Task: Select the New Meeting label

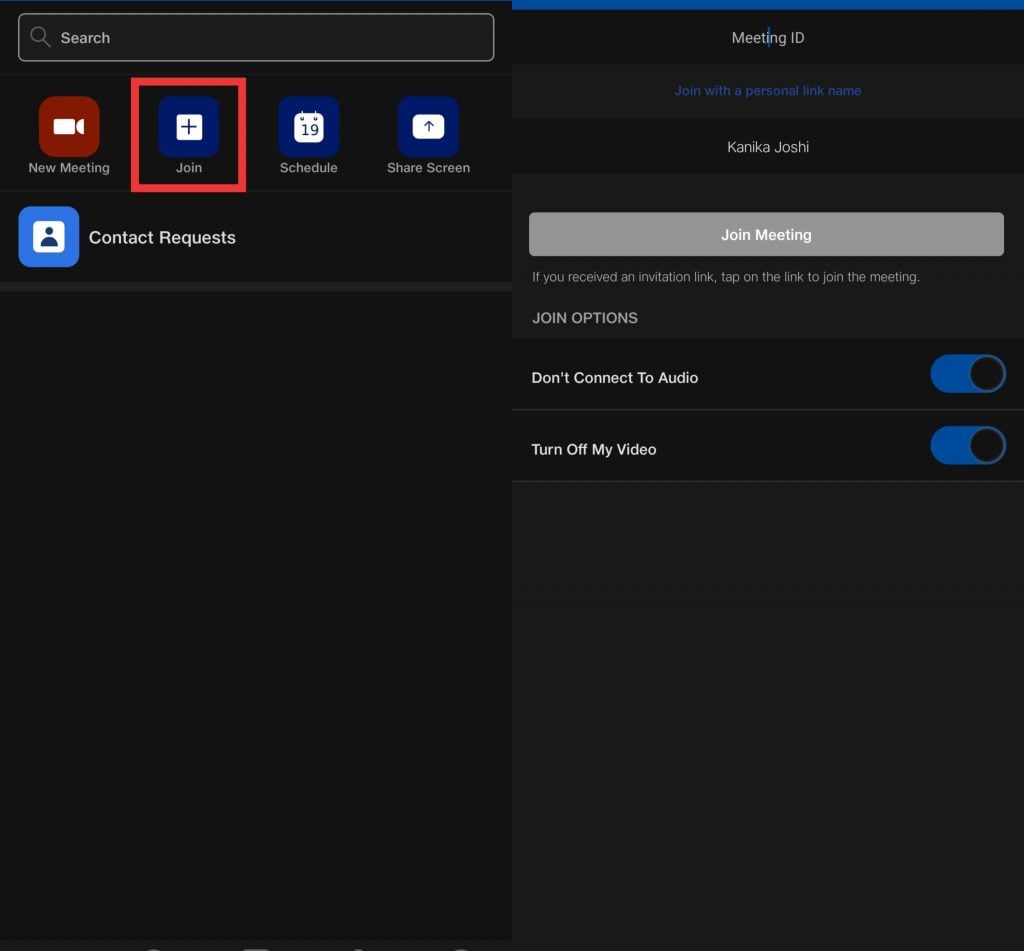Action: 69,168
